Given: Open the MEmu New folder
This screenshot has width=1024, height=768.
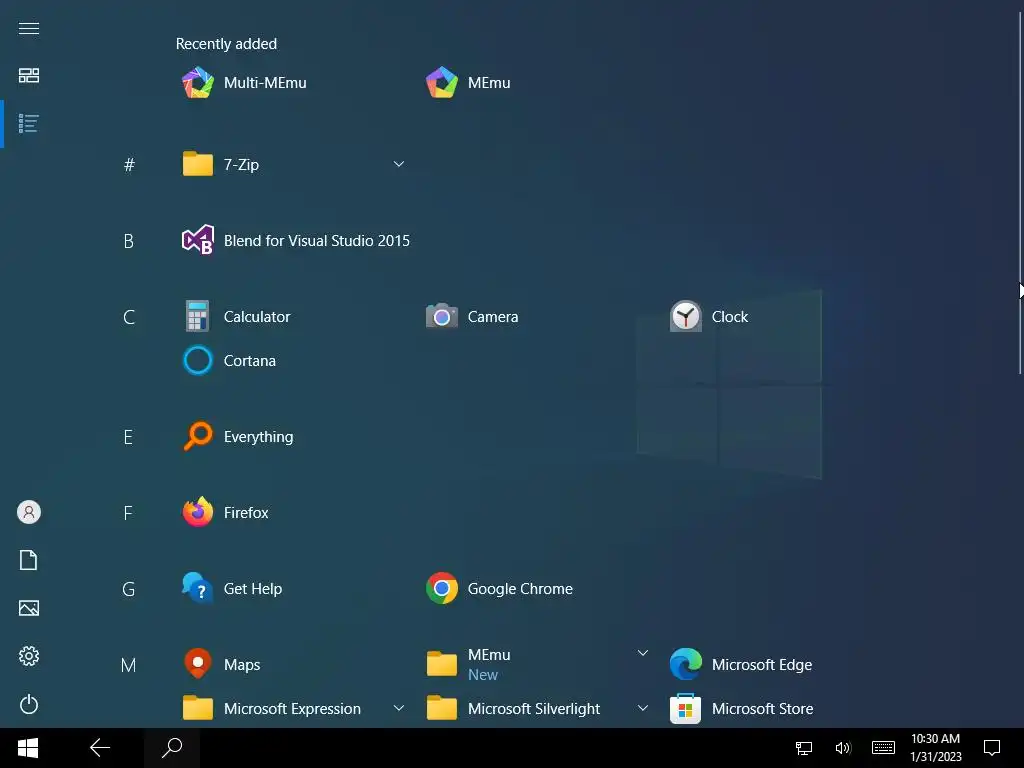Looking at the screenshot, I should click(x=468, y=665).
